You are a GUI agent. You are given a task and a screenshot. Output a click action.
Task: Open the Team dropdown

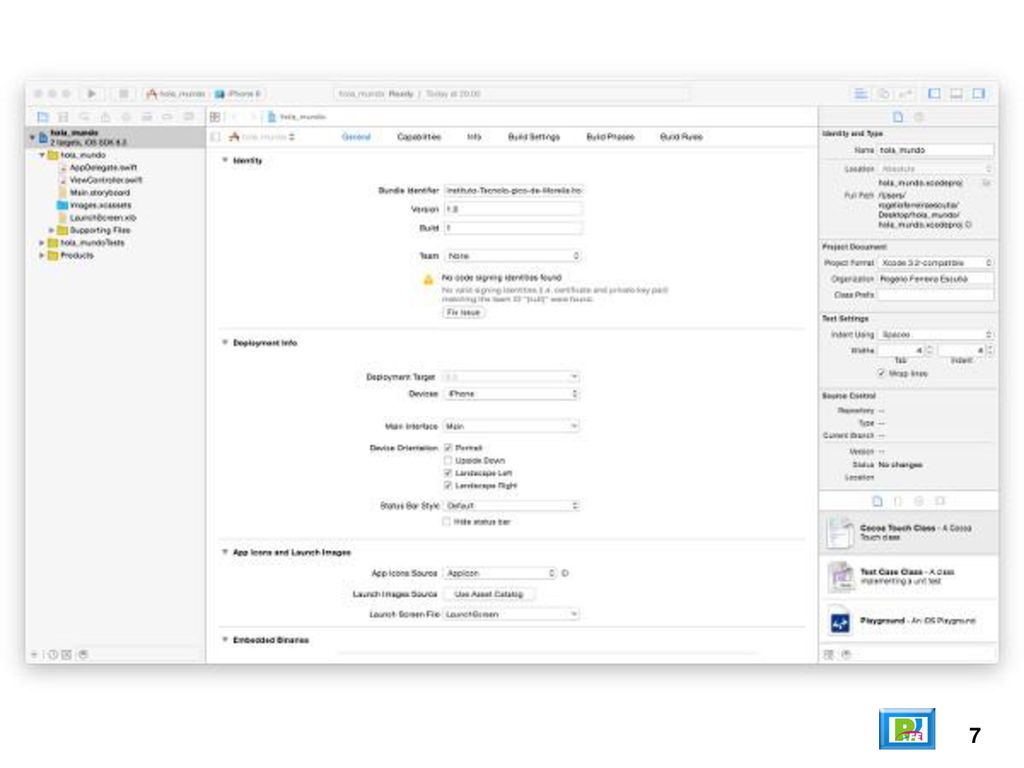[x=513, y=256]
